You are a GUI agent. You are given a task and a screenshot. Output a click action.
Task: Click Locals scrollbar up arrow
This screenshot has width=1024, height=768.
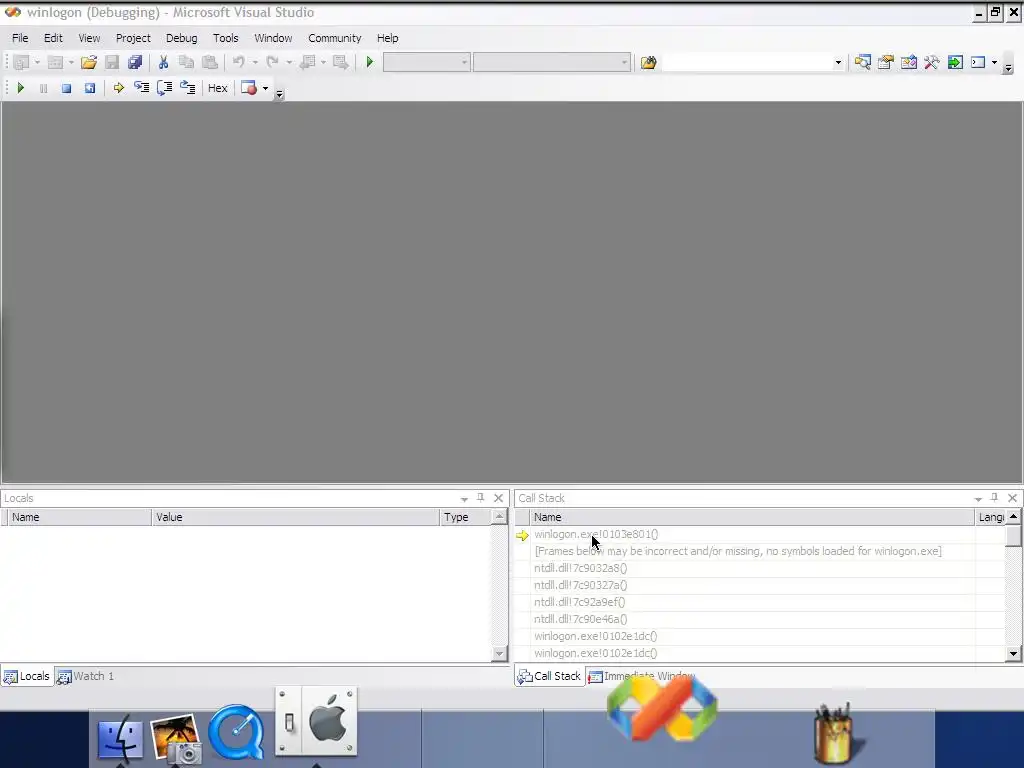(500, 517)
